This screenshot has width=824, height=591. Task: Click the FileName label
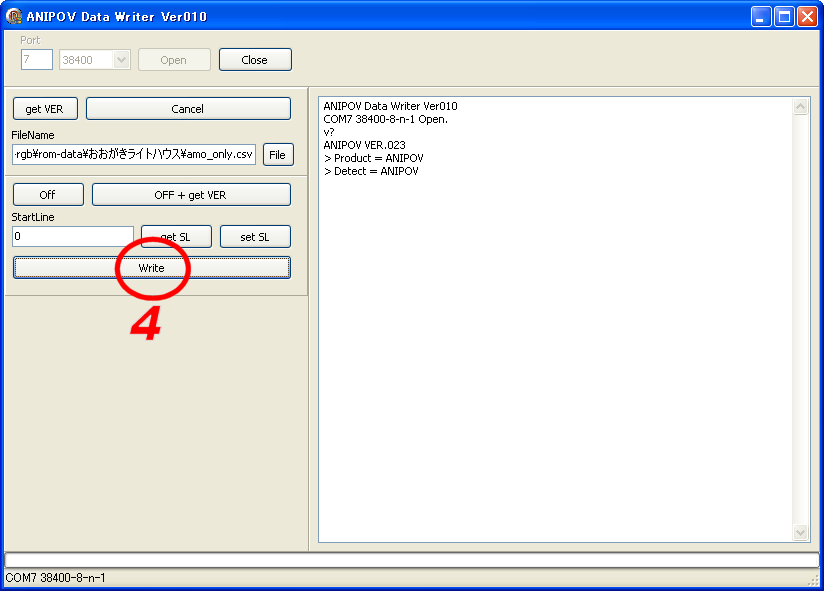33,135
